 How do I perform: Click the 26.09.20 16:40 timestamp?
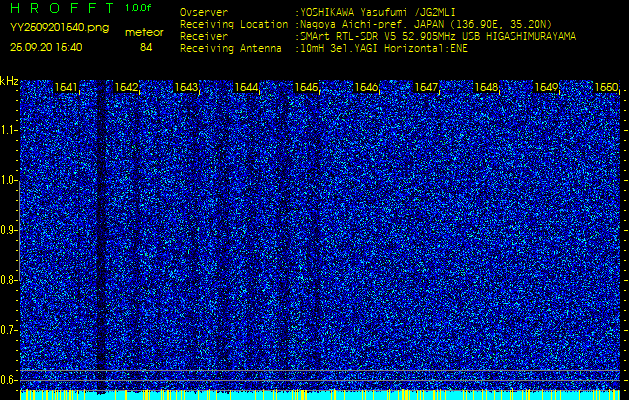pyautogui.click(x=47, y=46)
